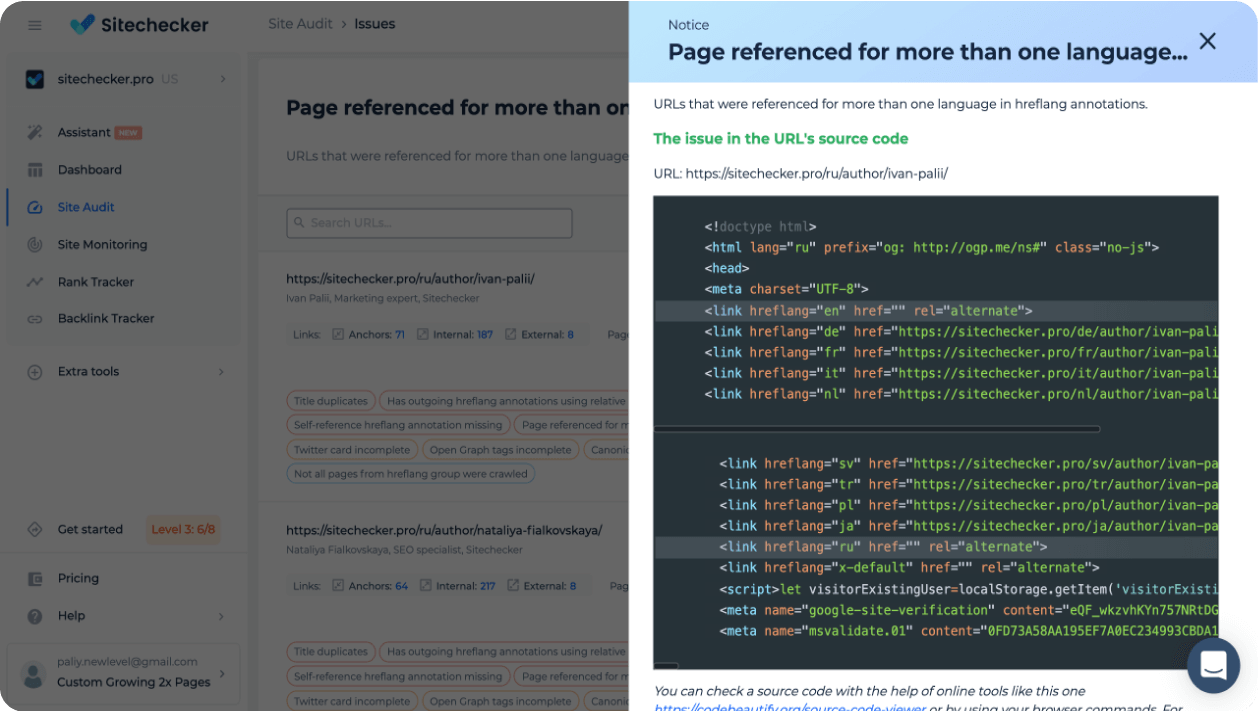Click Internal count 217
This screenshot has width=1258, height=711.
(x=488, y=586)
